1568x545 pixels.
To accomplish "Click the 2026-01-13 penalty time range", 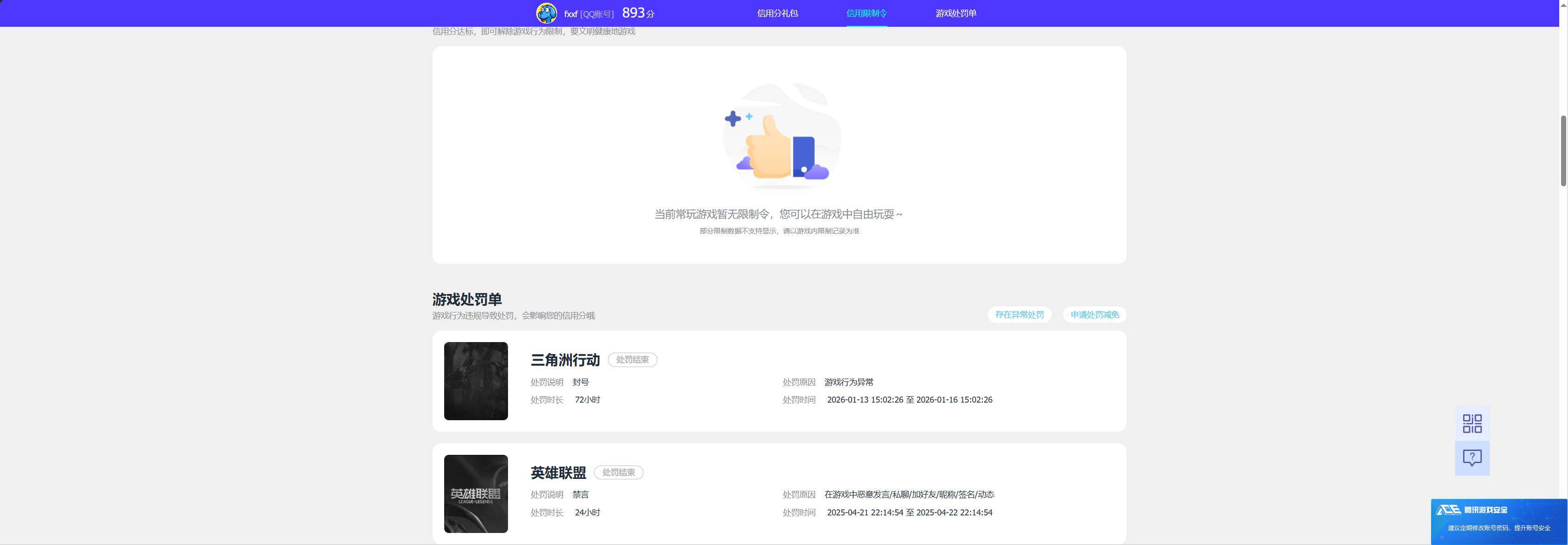I will [x=910, y=400].
